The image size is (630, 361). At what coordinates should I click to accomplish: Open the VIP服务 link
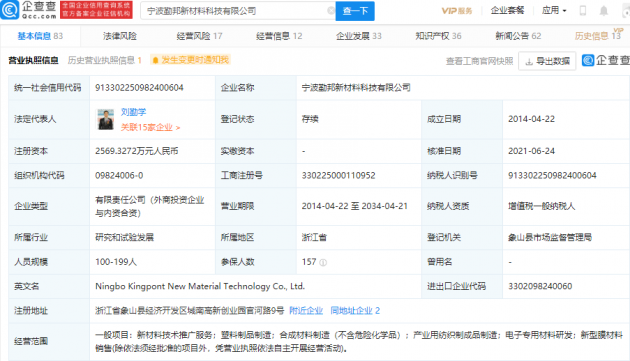pyautogui.click(x=456, y=11)
